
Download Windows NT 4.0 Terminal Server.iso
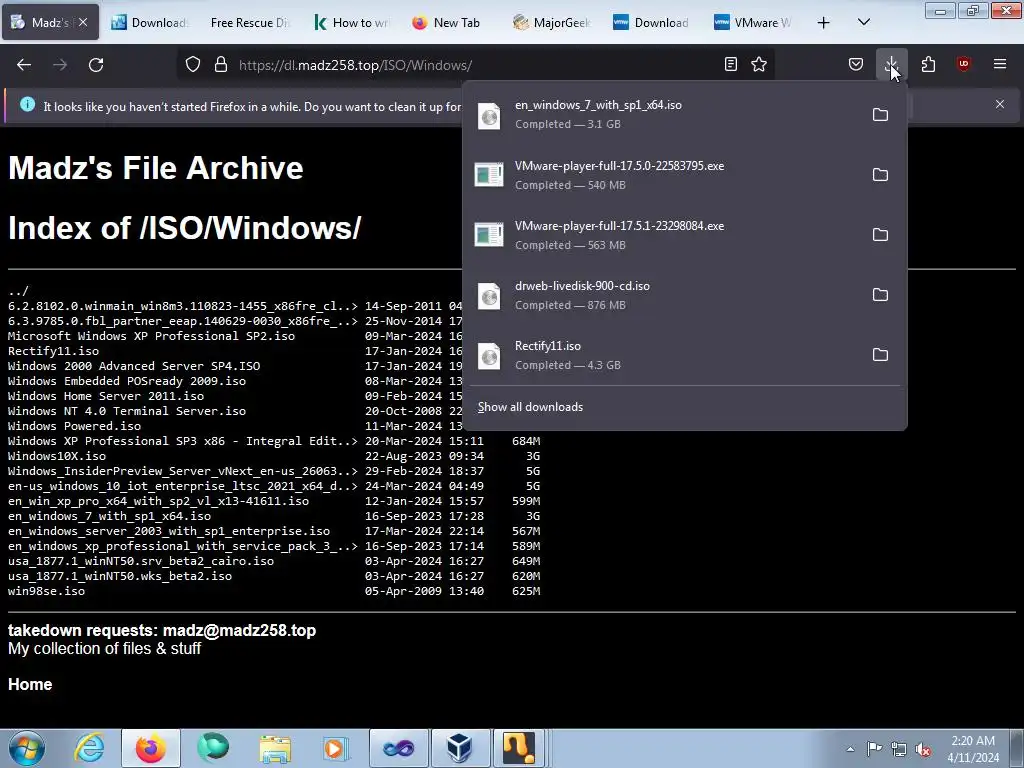pyautogui.click(x=127, y=411)
